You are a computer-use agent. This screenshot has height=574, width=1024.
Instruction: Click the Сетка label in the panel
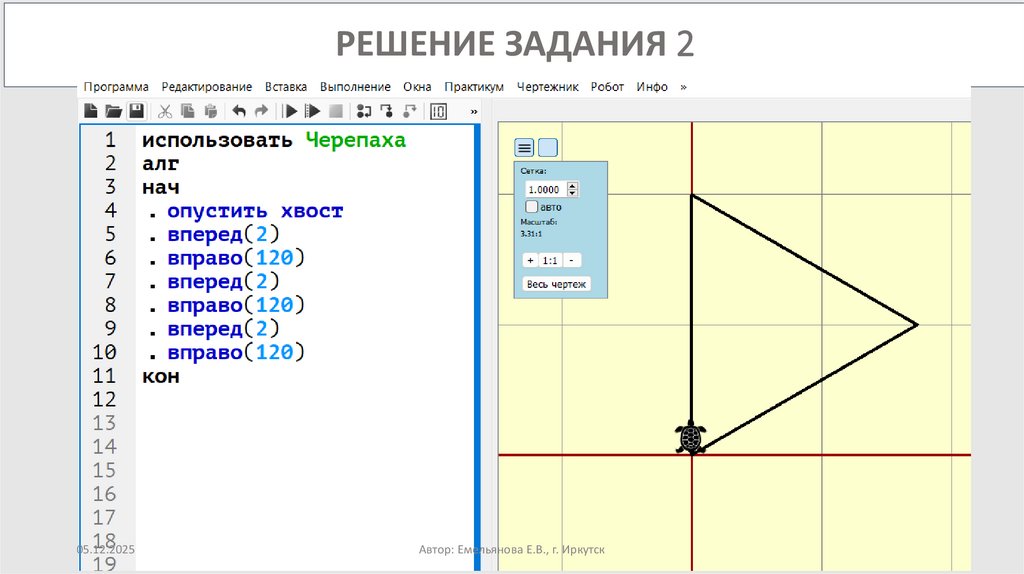tap(533, 171)
